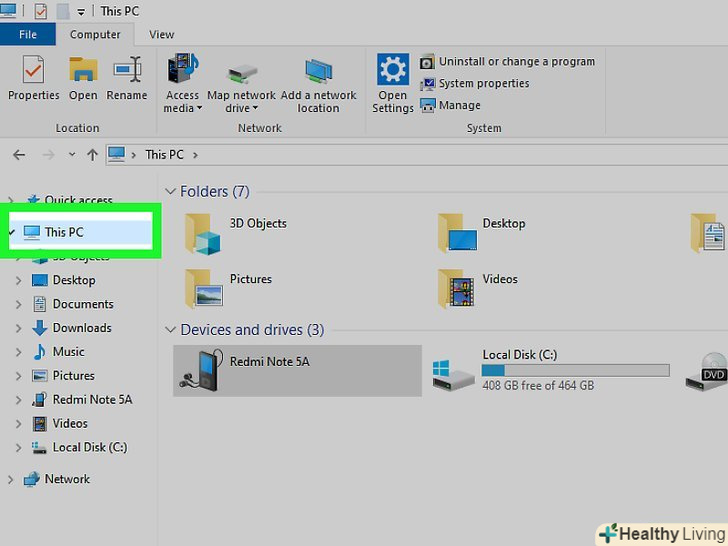Click the Properties quick access toolbar icon
The height and width of the screenshot is (546, 728).
(x=41, y=11)
